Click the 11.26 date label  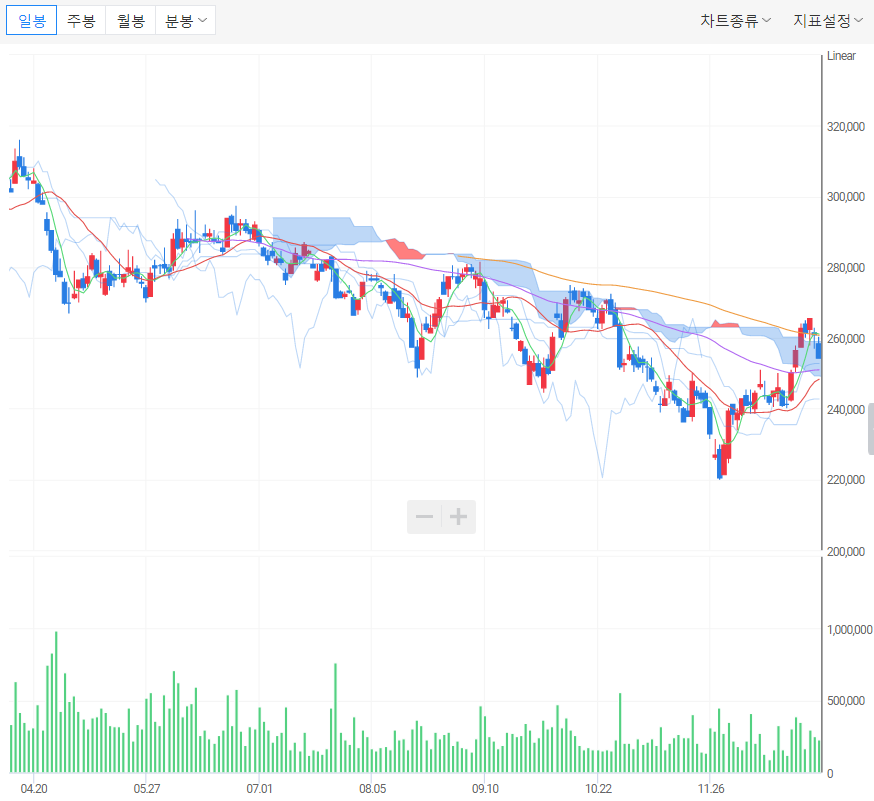point(711,789)
